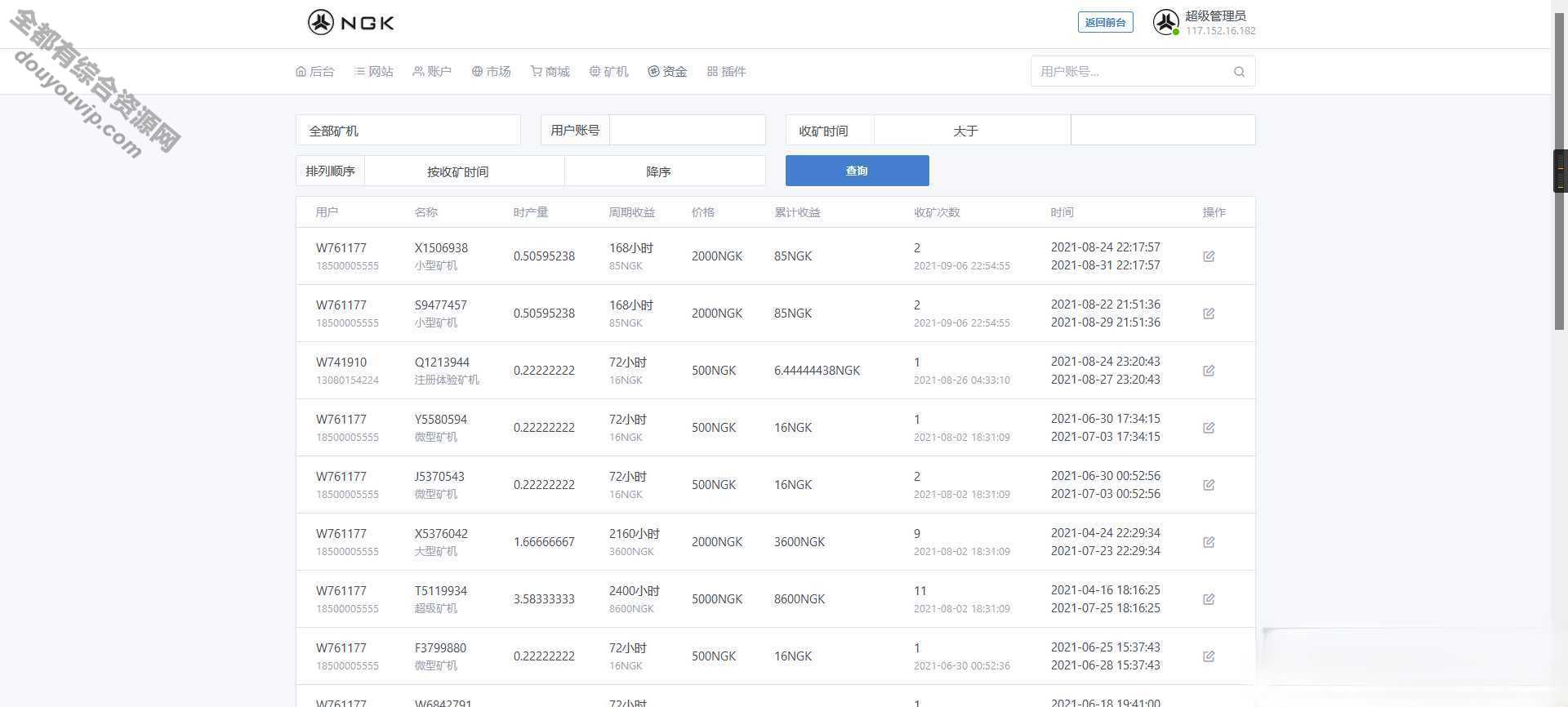The image size is (1568, 707).
Task: Edit the X5376042 miner row
Action: pos(1209,542)
